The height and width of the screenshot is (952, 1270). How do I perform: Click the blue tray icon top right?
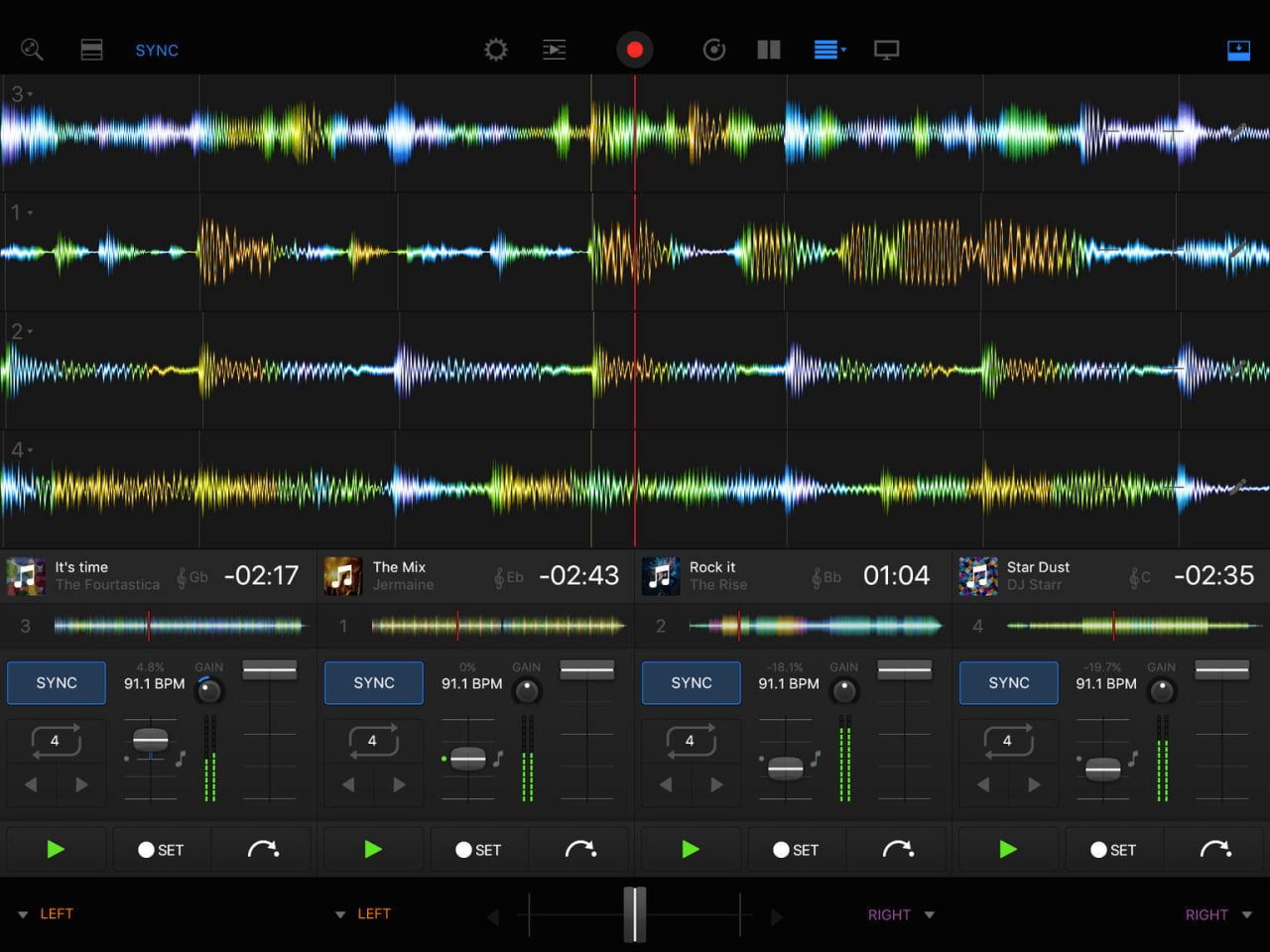[1238, 50]
